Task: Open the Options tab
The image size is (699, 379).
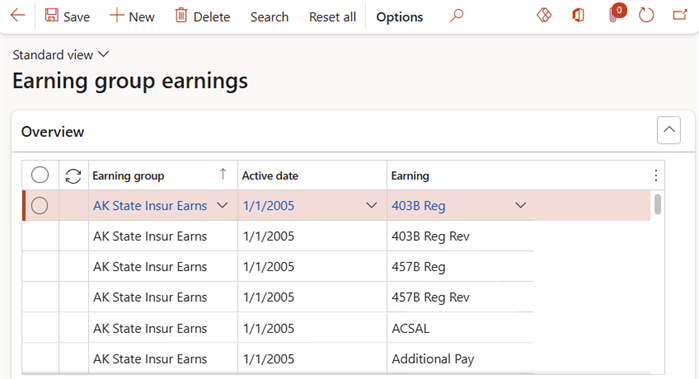Action: pyautogui.click(x=399, y=17)
